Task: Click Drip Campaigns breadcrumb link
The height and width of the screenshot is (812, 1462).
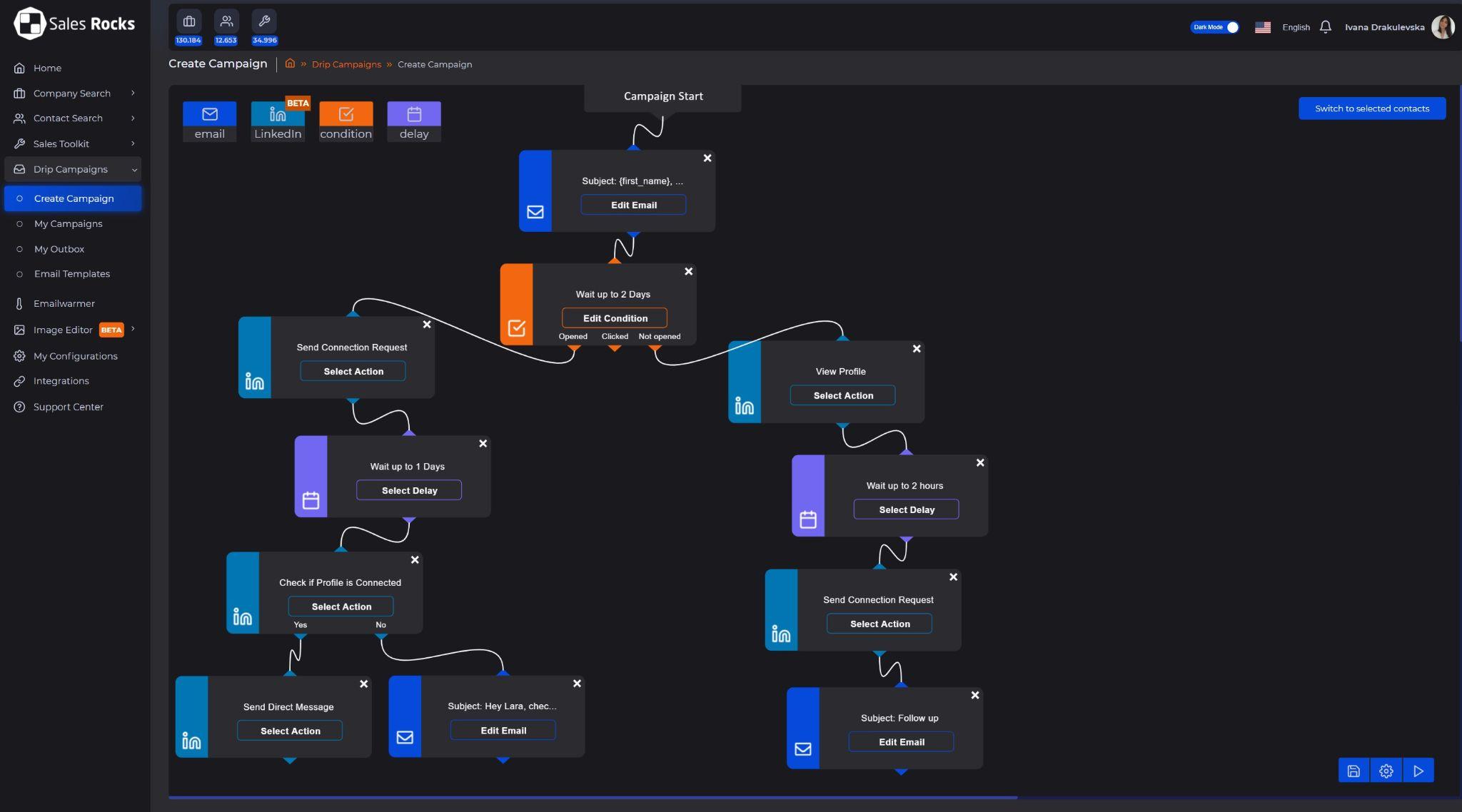Action: pyautogui.click(x=346, y=64)
